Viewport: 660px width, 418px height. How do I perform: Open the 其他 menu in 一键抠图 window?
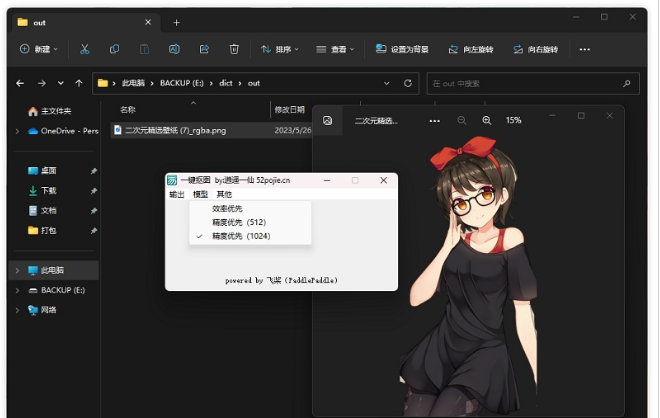tap(224, 194)
